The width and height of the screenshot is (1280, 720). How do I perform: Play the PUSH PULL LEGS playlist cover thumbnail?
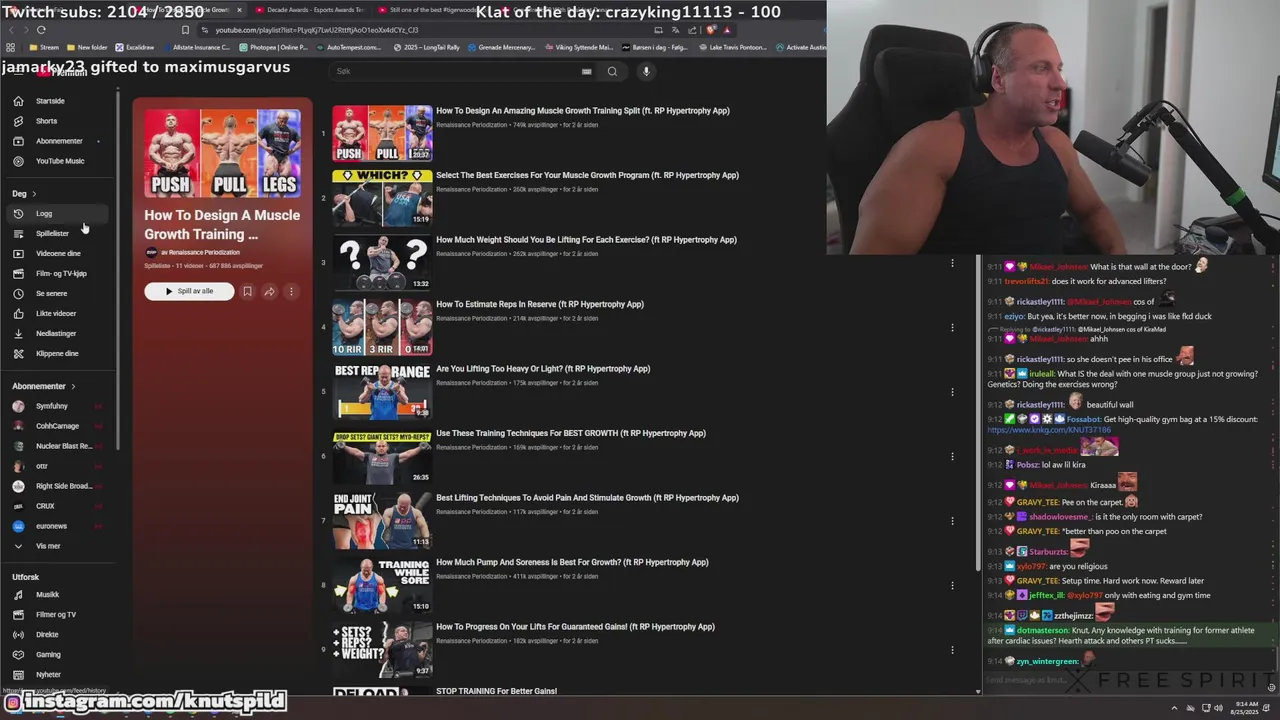click(x=222, y=153)
